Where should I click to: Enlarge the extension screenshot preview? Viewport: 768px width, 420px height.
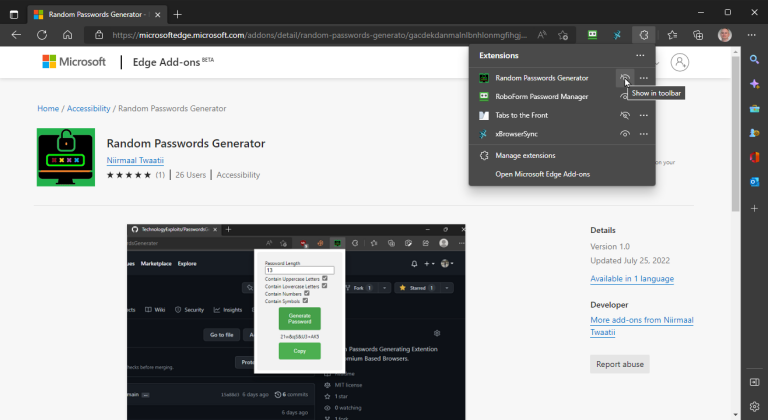pos(296,322)
